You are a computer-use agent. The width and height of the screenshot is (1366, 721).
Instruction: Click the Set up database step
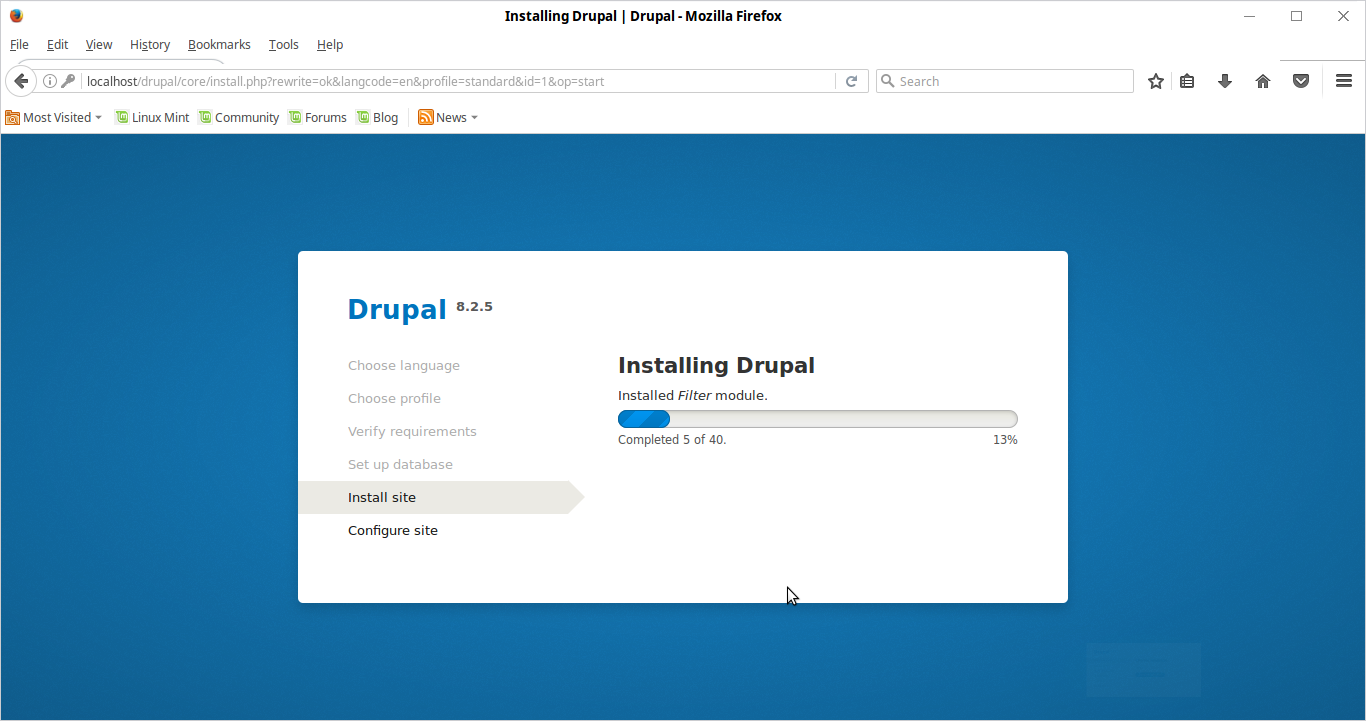(x=400, y=464)
